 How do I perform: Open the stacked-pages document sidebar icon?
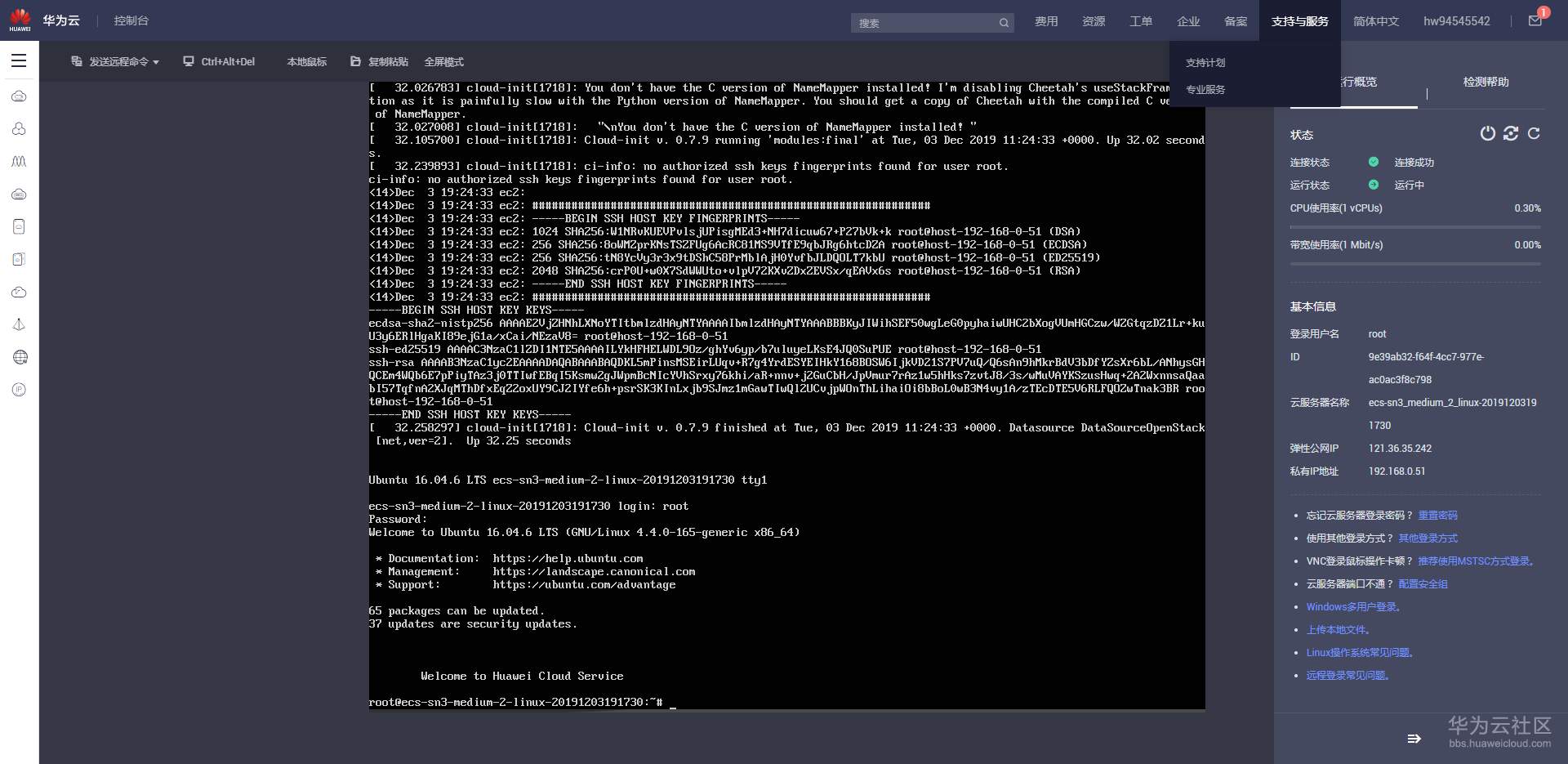(x=19, y=259)
